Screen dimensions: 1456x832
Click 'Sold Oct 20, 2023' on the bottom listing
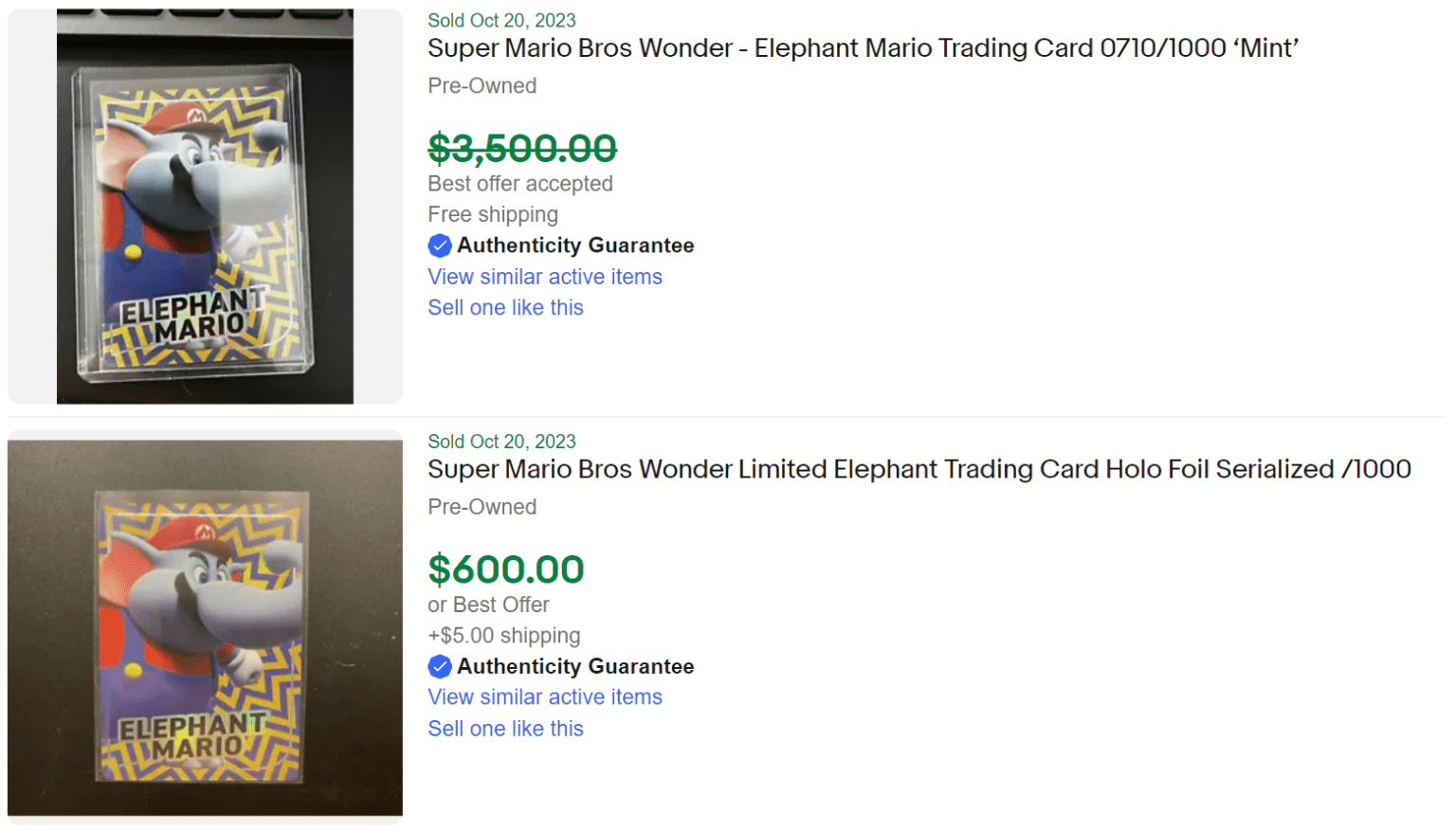click(501, 442)
